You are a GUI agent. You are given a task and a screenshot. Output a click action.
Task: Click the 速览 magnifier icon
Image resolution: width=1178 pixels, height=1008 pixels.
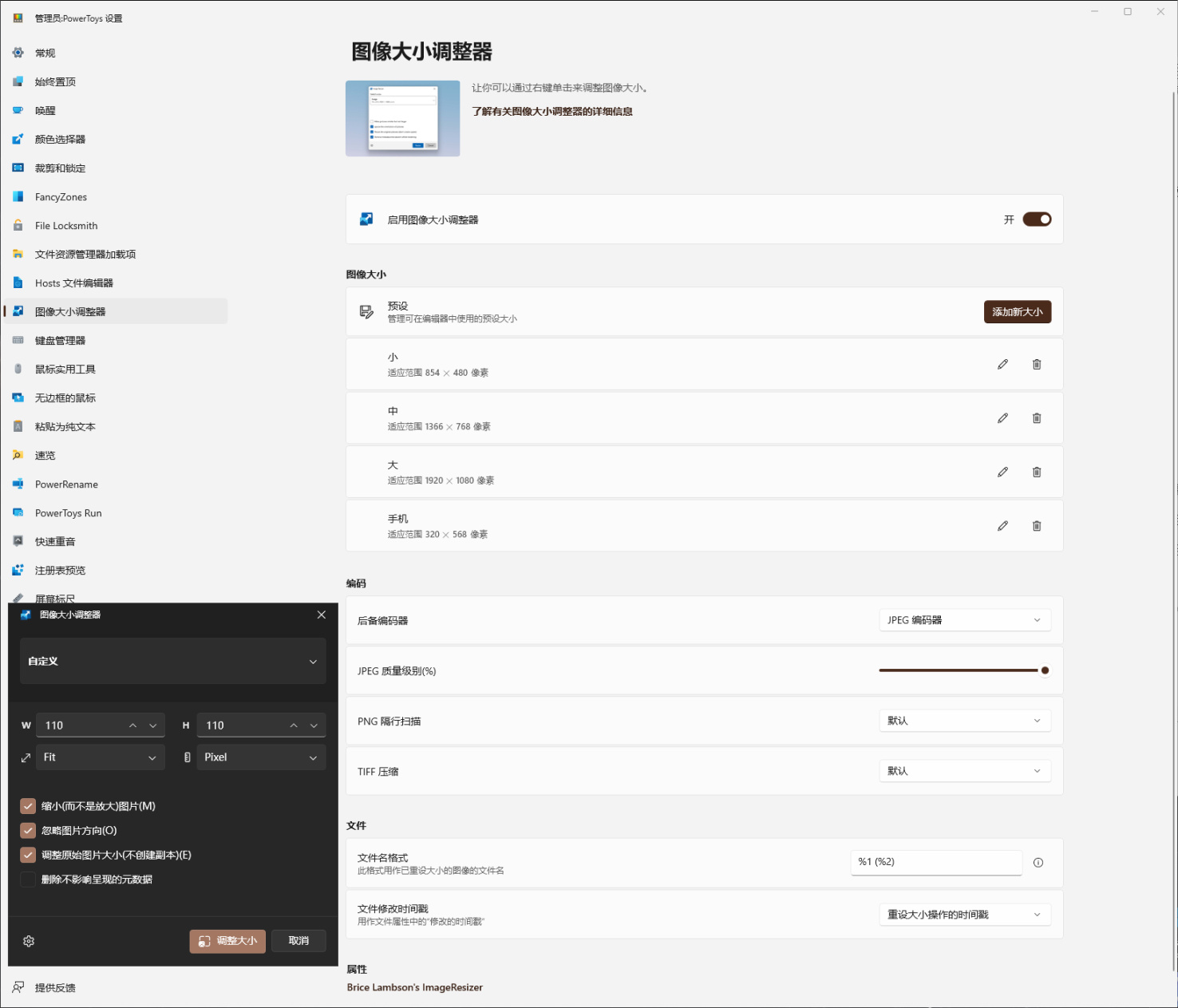point(18,455)
